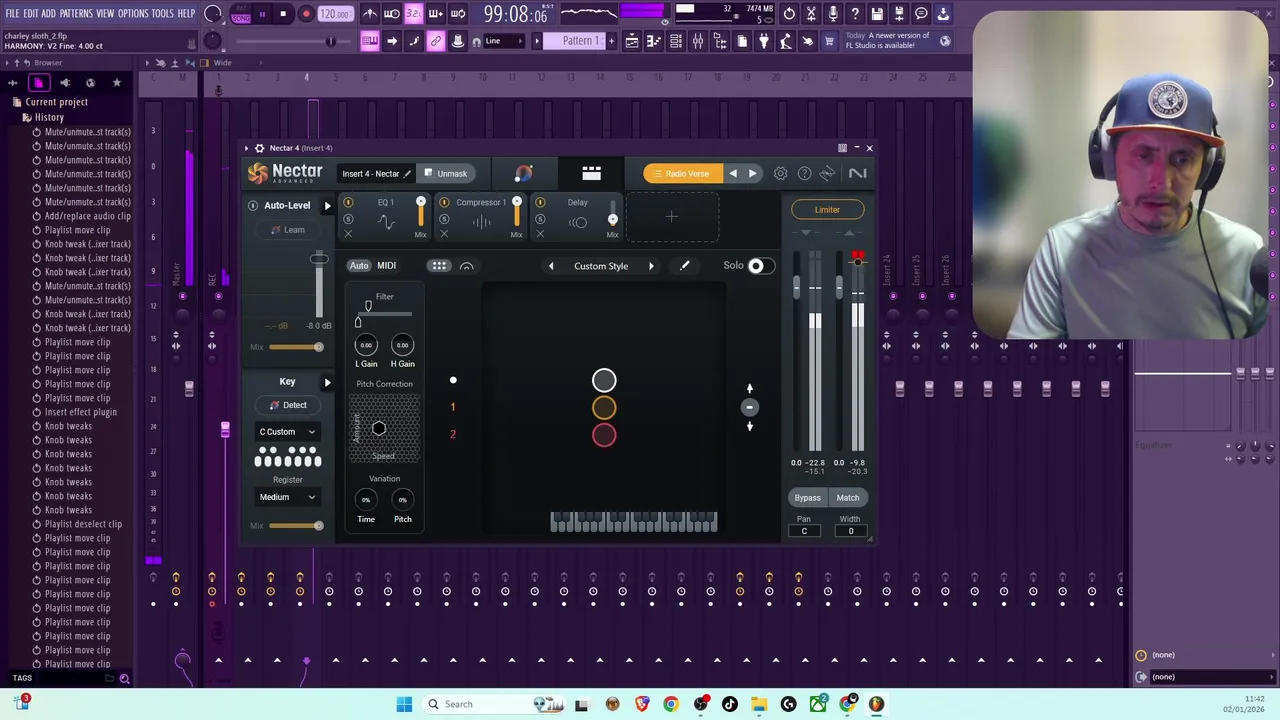Open the TOOLS menu
The height and width of the screenshot is (720, 1280).
pos(163,14)
